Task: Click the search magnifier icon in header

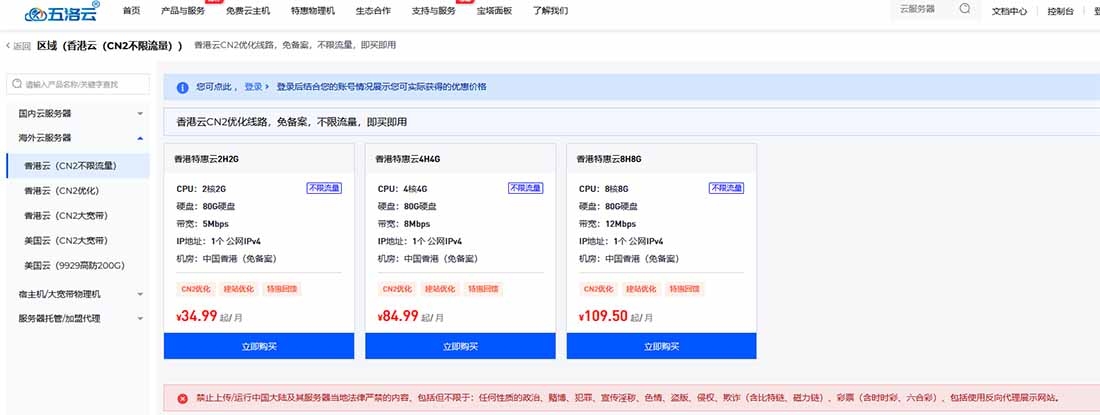Action: point(965,9)
